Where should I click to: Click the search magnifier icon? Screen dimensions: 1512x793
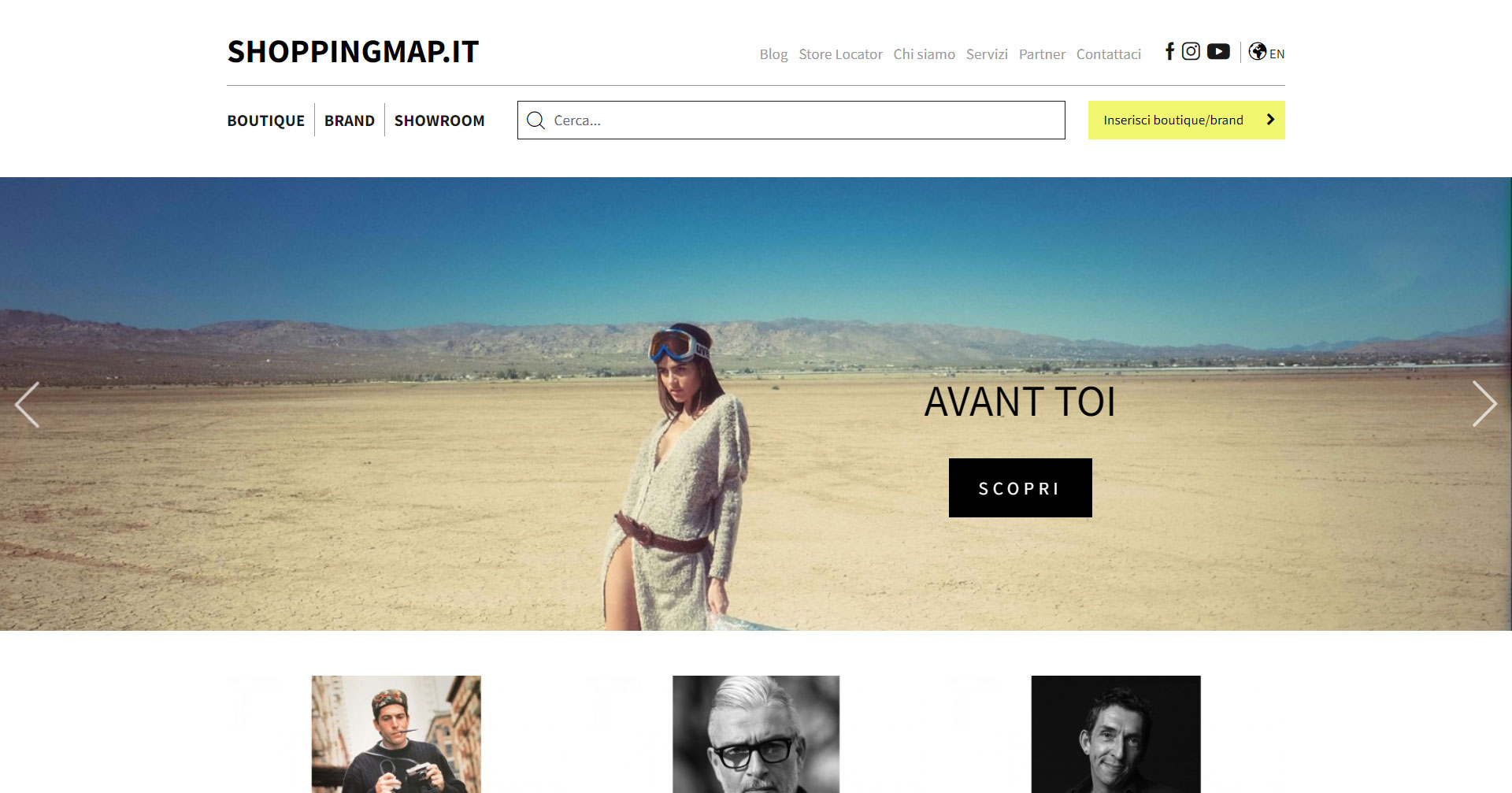click(x=536, y=120)
